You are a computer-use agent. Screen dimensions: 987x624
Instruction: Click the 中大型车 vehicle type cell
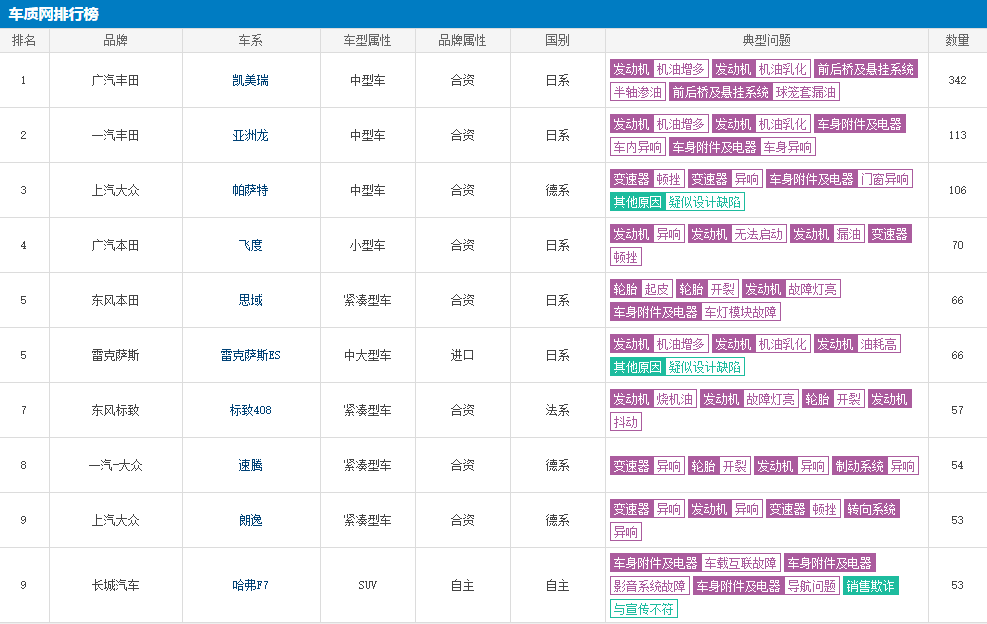(x=367, y=355)
